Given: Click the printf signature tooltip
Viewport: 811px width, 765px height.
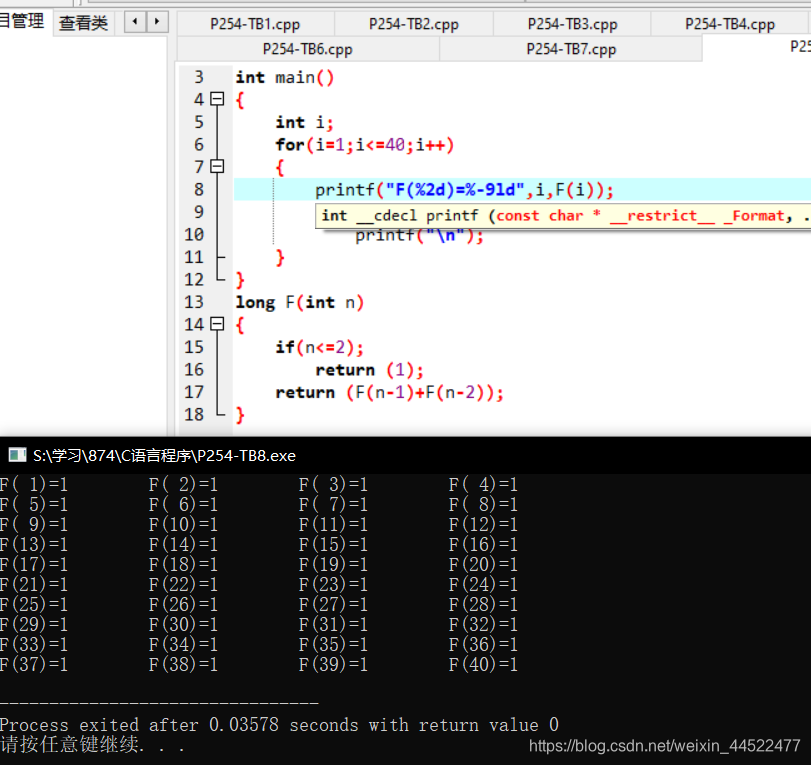Looking at the screenshot, I should 563,215.
